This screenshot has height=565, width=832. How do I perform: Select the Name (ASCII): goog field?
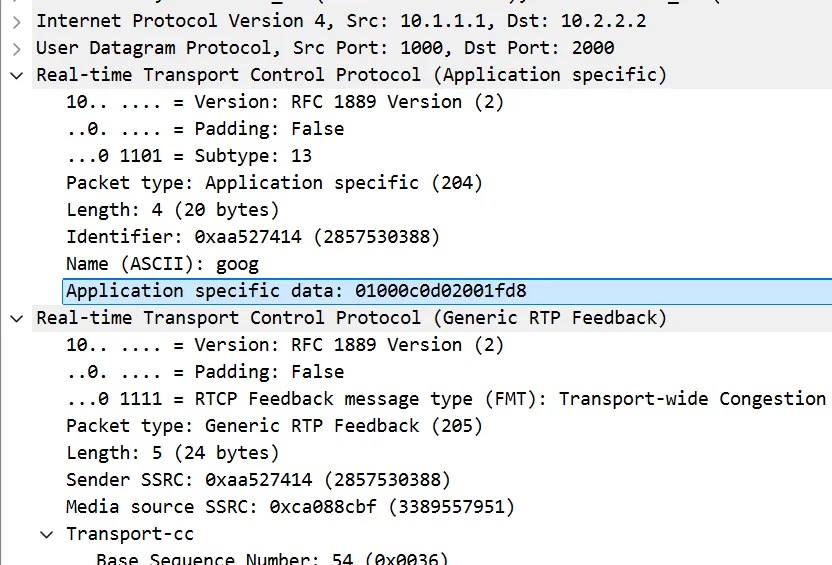tap(162, 264)
